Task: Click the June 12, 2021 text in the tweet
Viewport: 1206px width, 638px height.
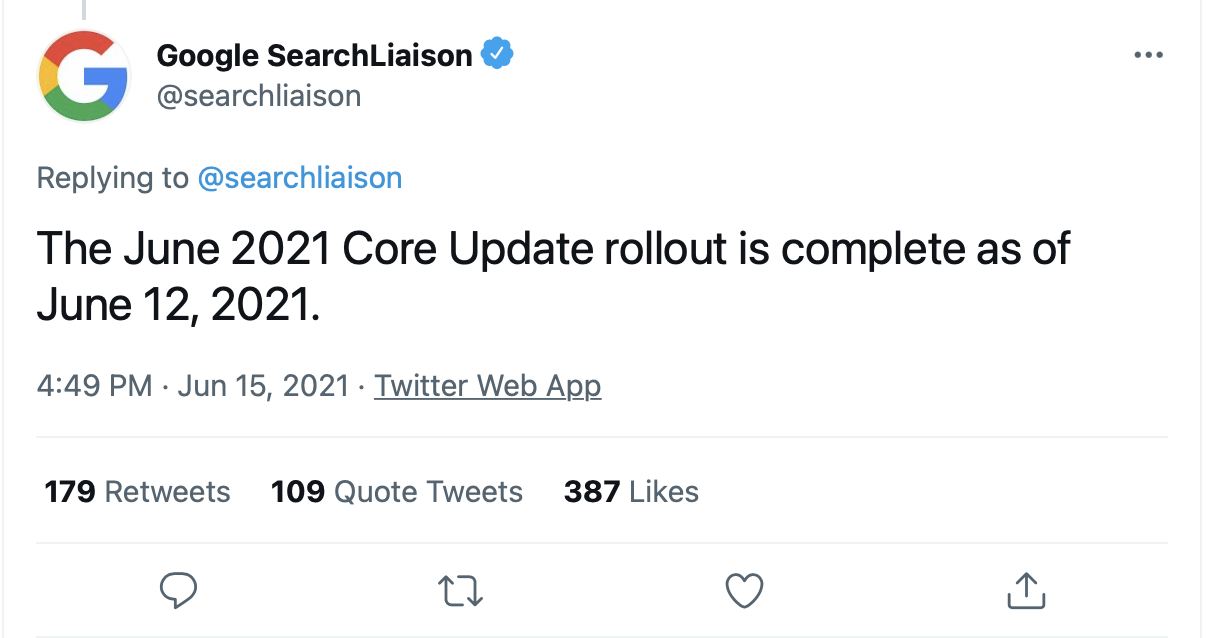Action: [x=178, y=304]
